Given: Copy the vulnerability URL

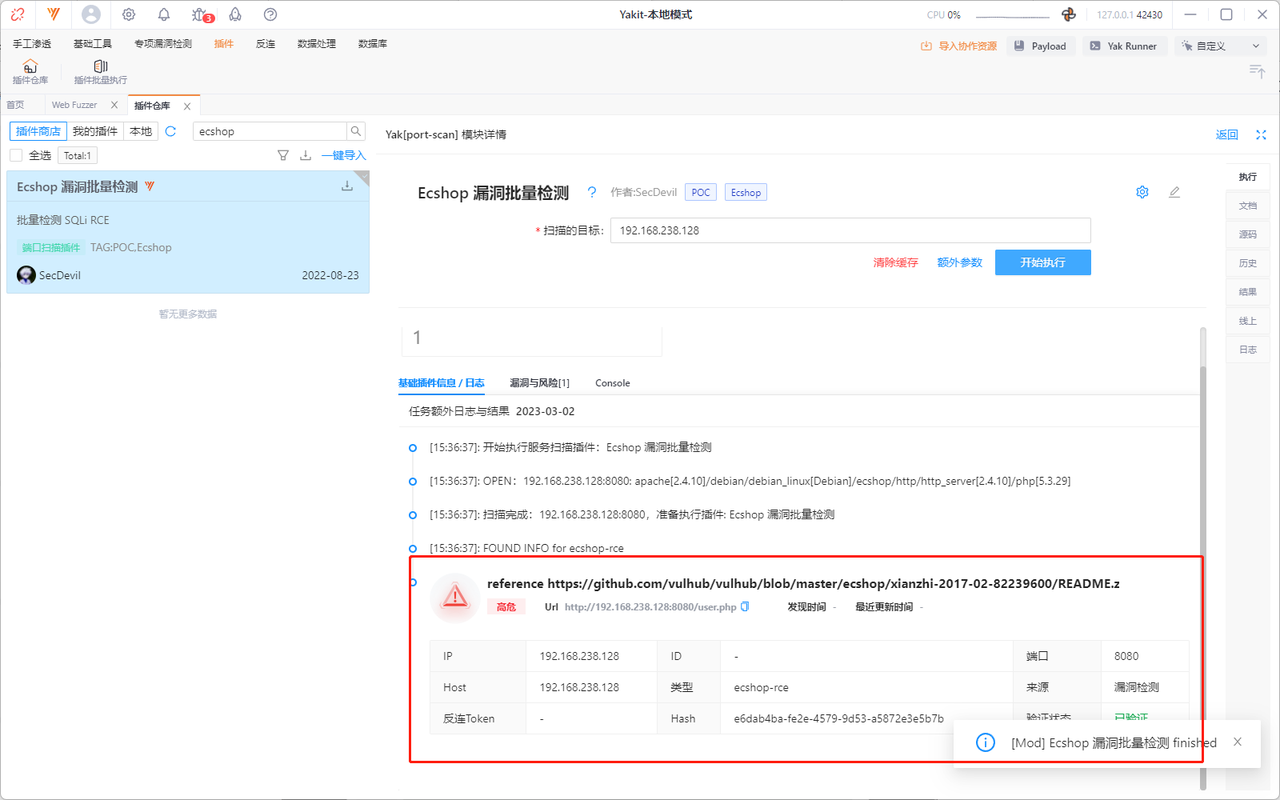Looking at the screenshot, I should (744, 607).
